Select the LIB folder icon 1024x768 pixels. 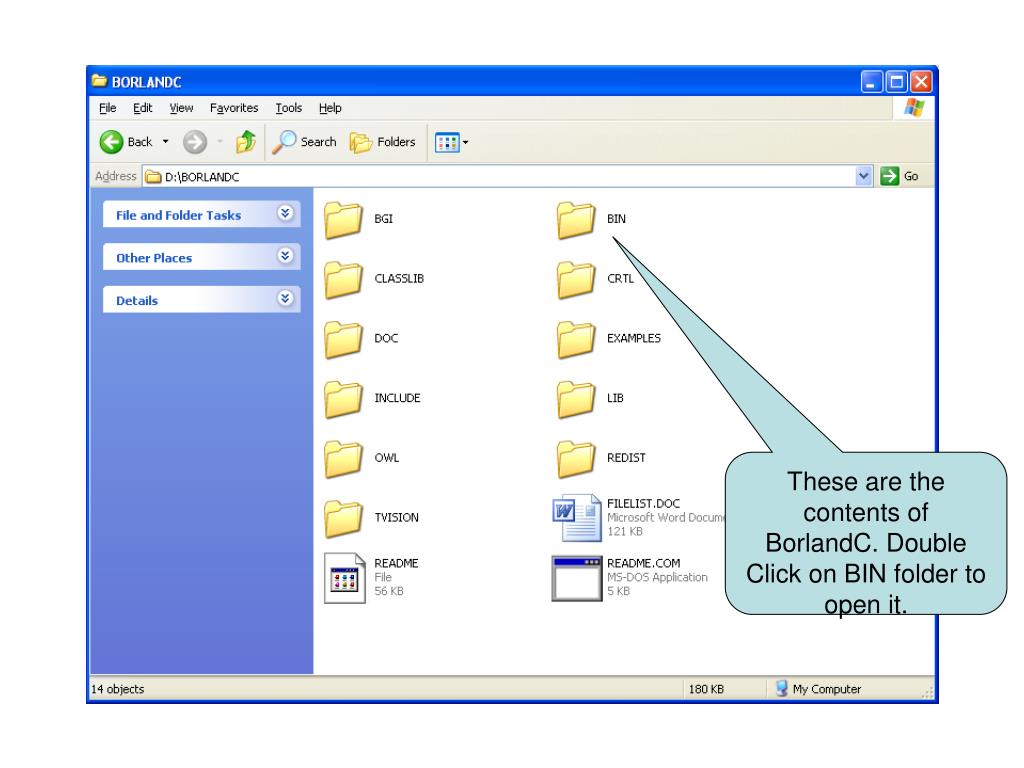point(576,399)
